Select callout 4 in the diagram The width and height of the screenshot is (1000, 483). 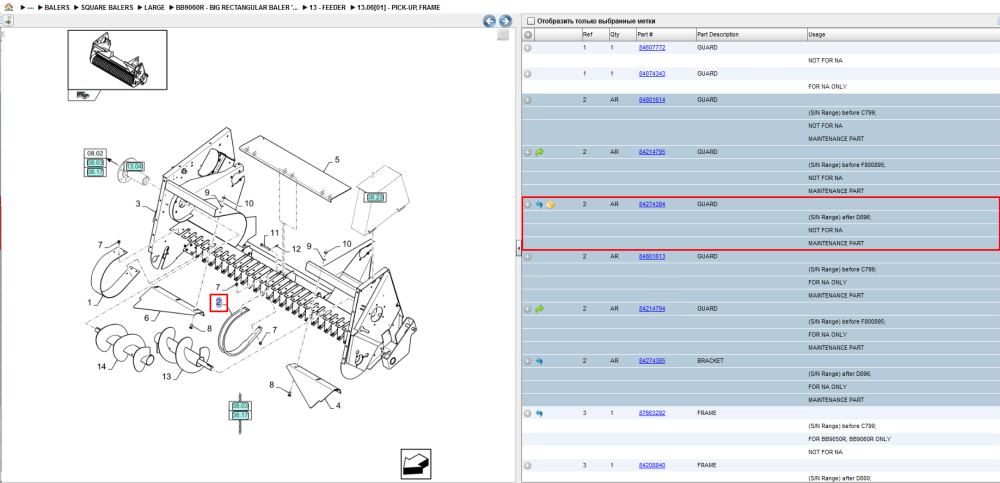tap(338, 406)
